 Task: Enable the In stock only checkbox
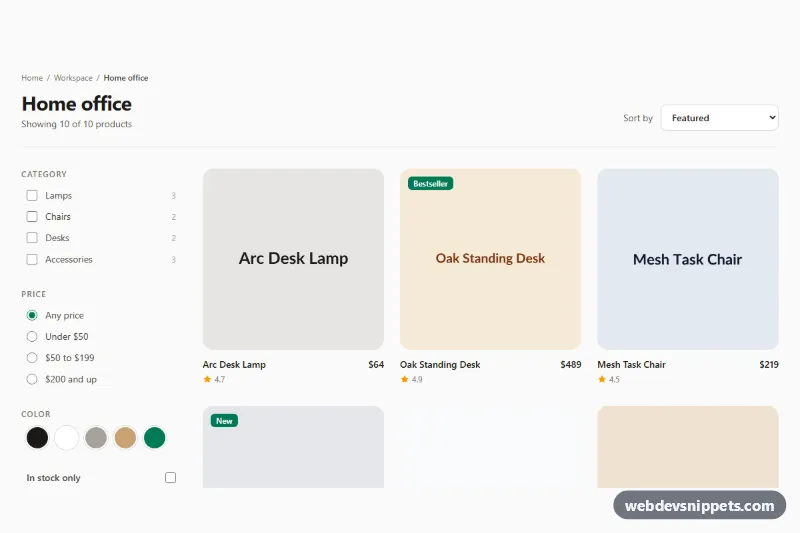pyautogui.click(x=170, y=477)
